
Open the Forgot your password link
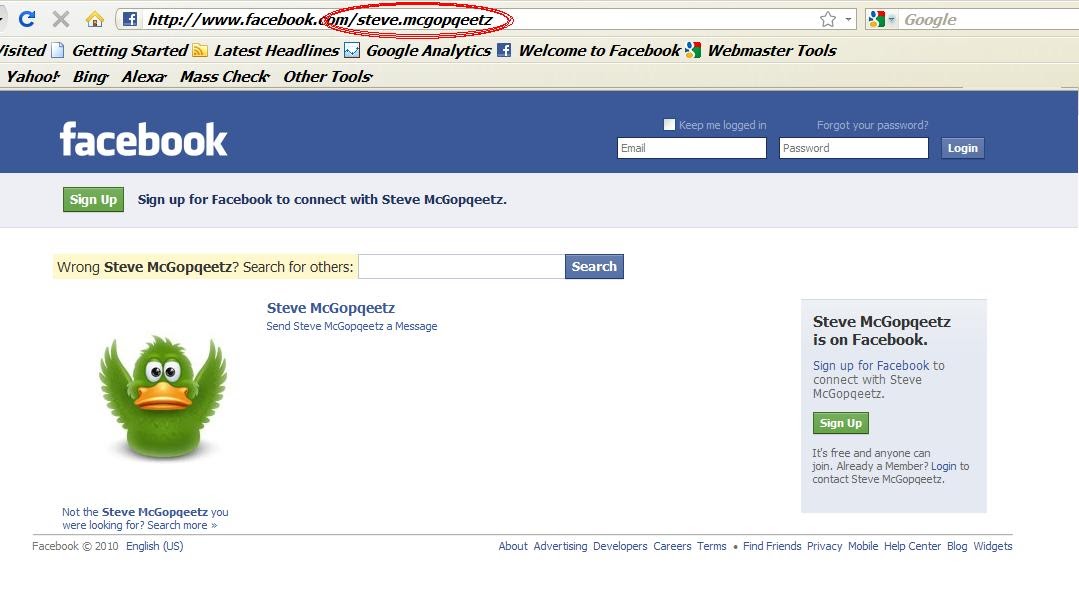coord(872,125)
